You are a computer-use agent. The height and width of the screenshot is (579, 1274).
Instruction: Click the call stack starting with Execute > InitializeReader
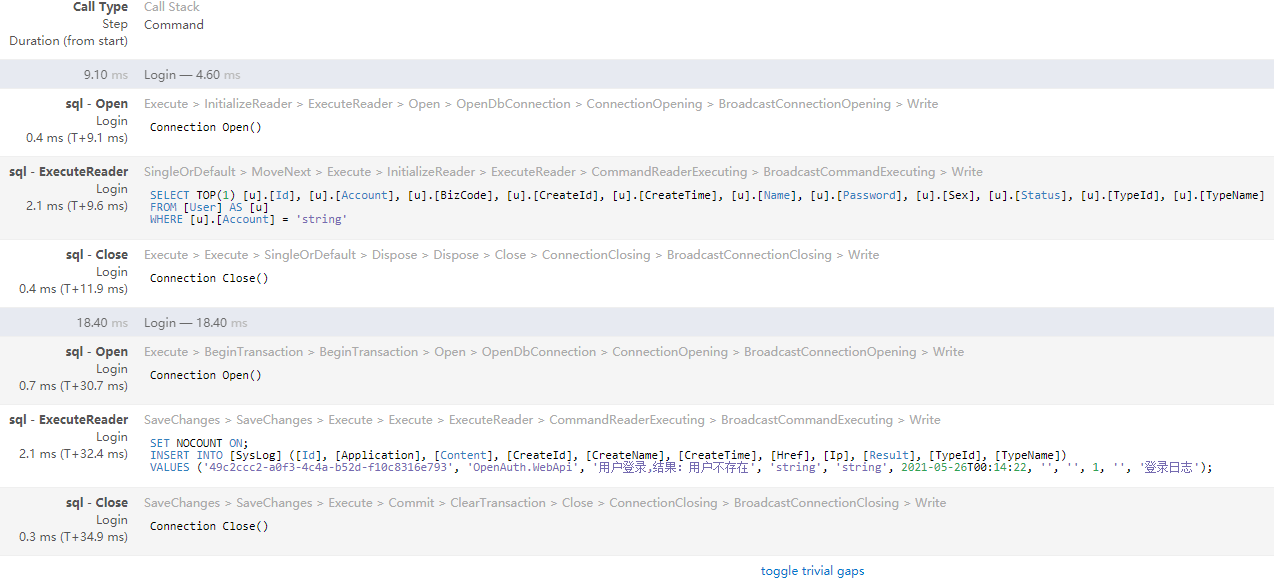pos(541,104)
